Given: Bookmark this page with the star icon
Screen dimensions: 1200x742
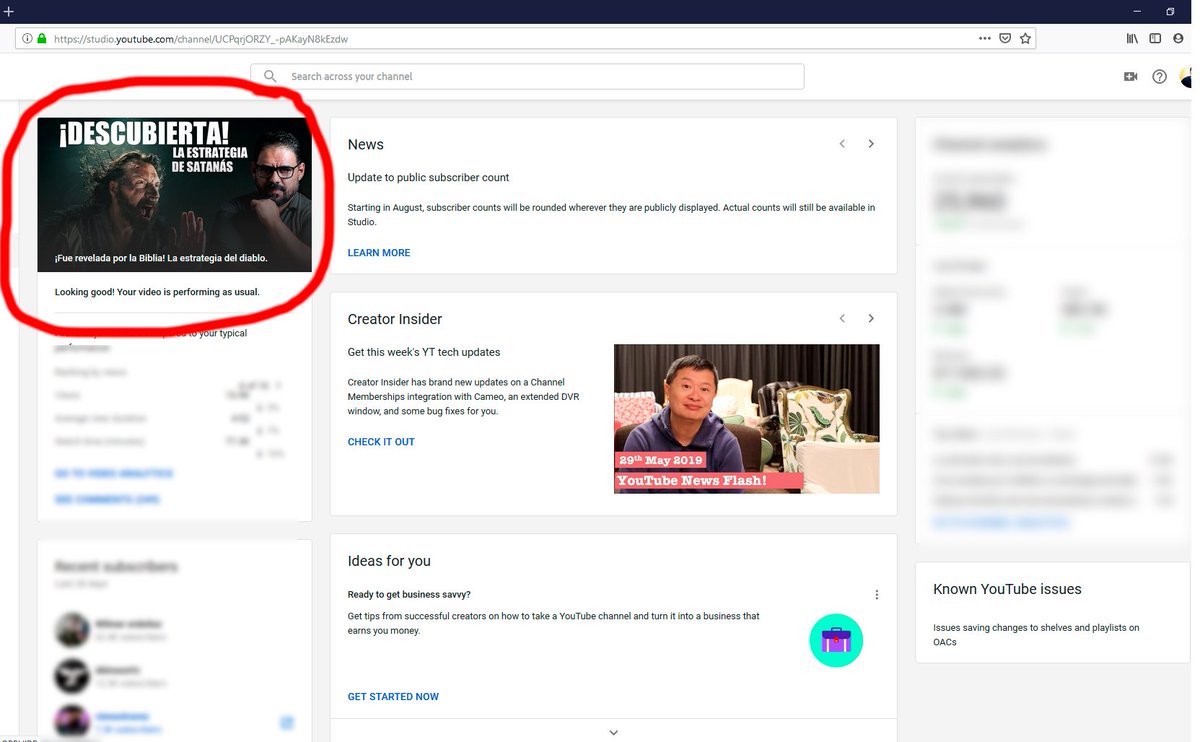Looking at the screenshot, I should point(1025,39).
